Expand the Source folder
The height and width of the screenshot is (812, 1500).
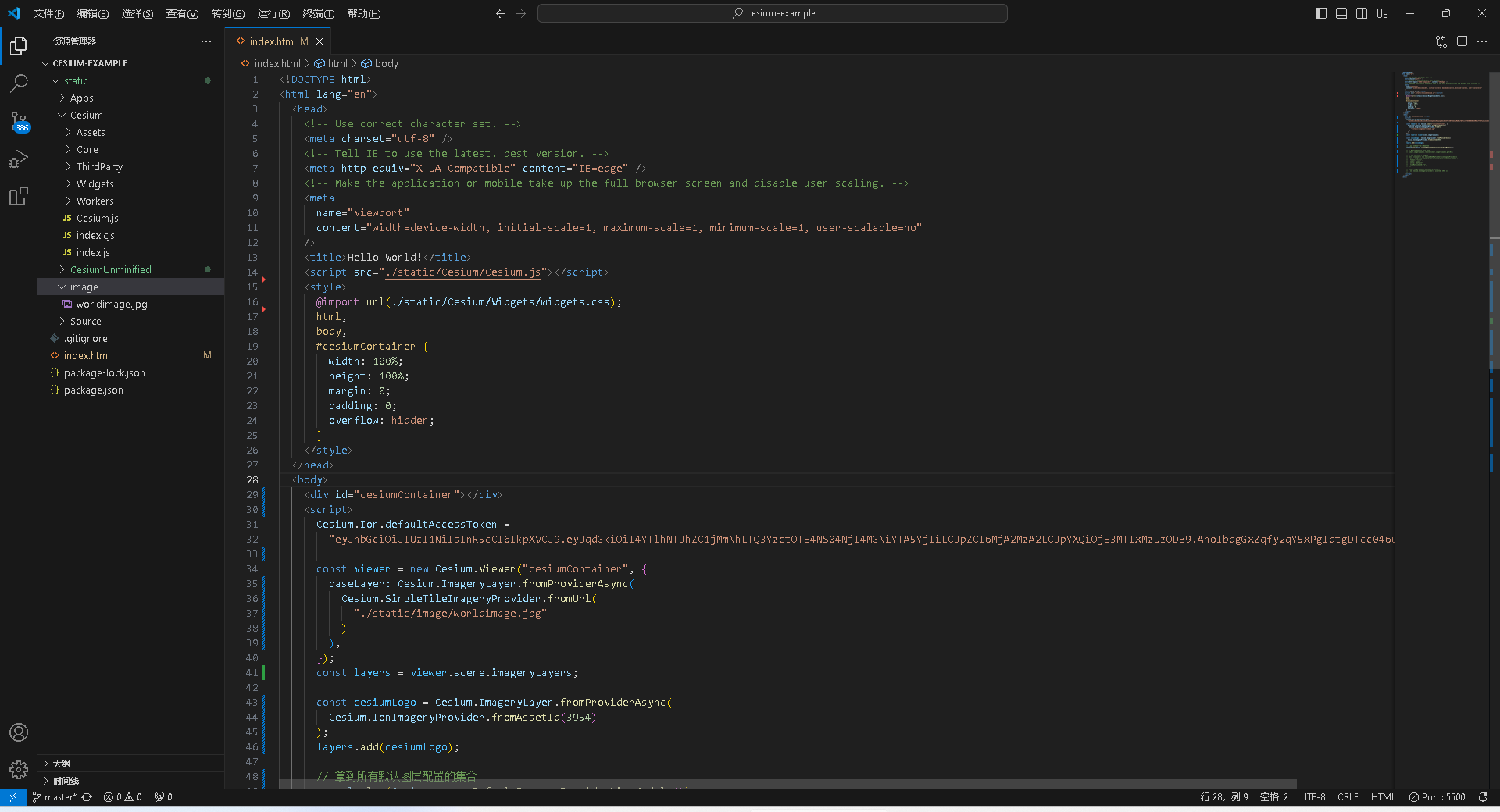coord(130,321)
